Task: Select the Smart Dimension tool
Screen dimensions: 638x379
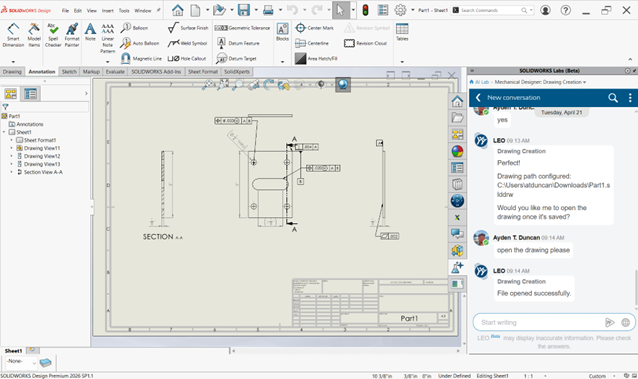Action: tap(13, 35)
